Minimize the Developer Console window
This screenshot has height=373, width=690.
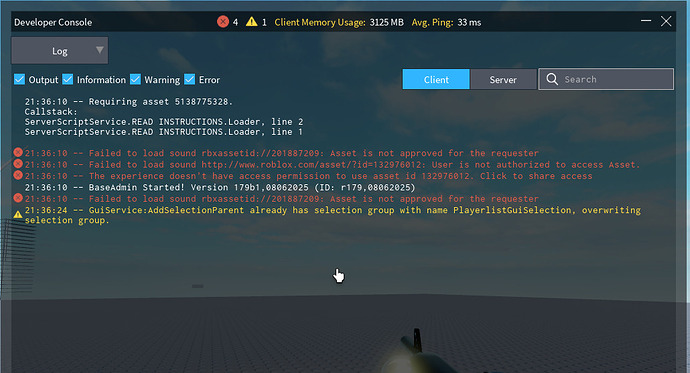coord(646,21)
